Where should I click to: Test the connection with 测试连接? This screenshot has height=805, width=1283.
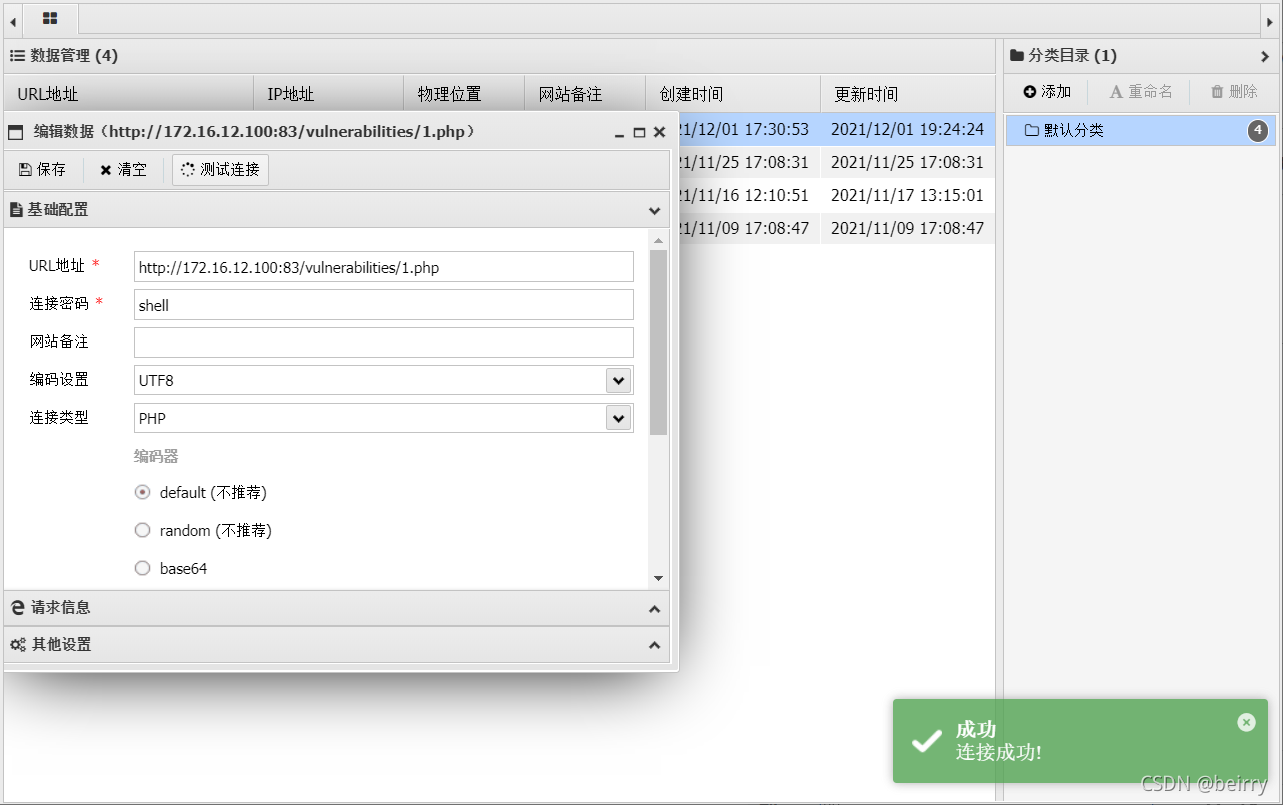220,170
